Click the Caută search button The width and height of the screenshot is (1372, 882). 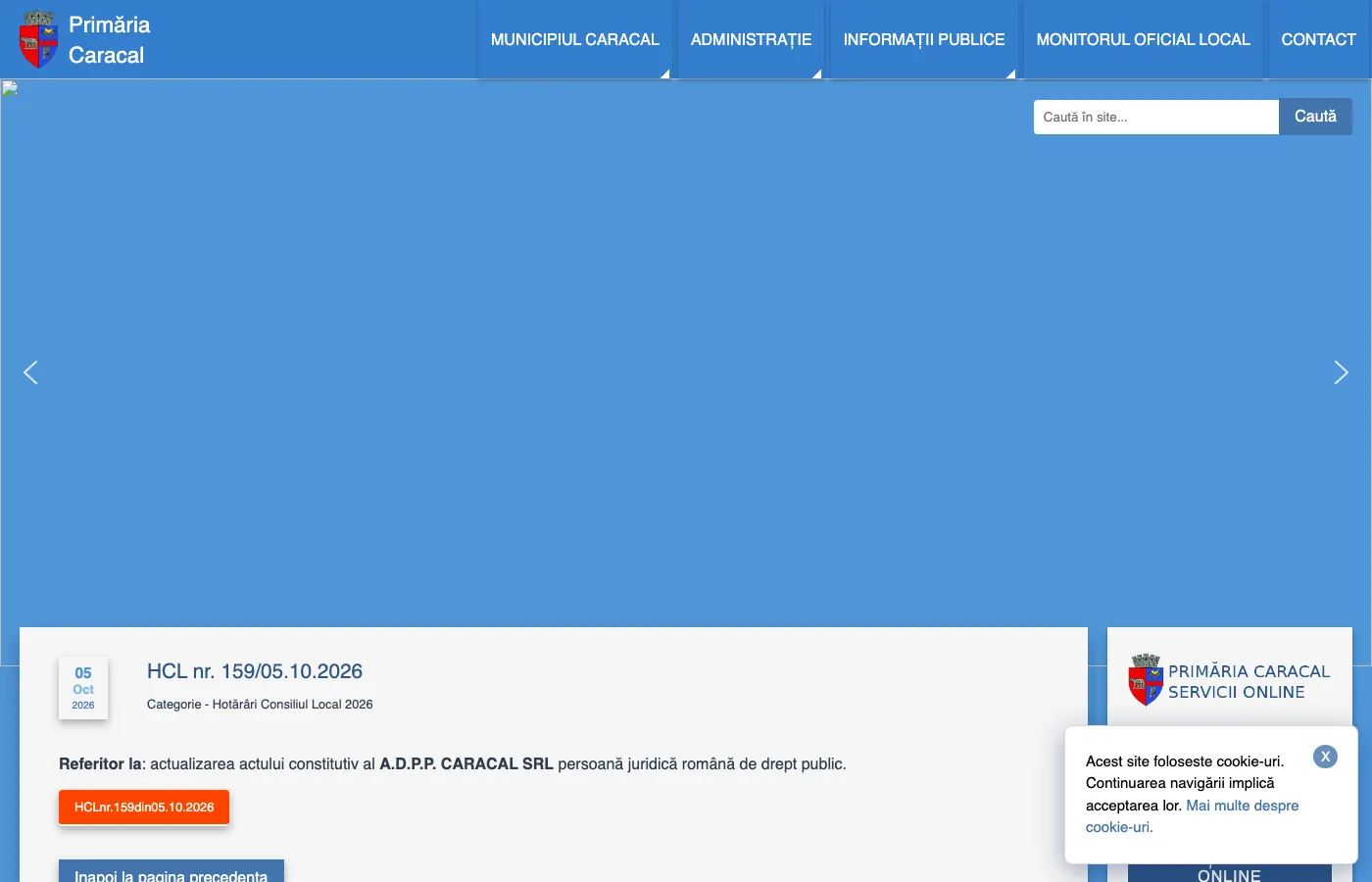click(x=1315, y=117)
